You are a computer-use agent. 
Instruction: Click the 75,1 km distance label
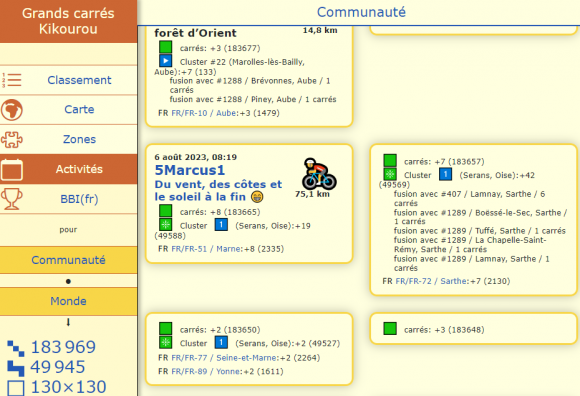coord(312,194)
